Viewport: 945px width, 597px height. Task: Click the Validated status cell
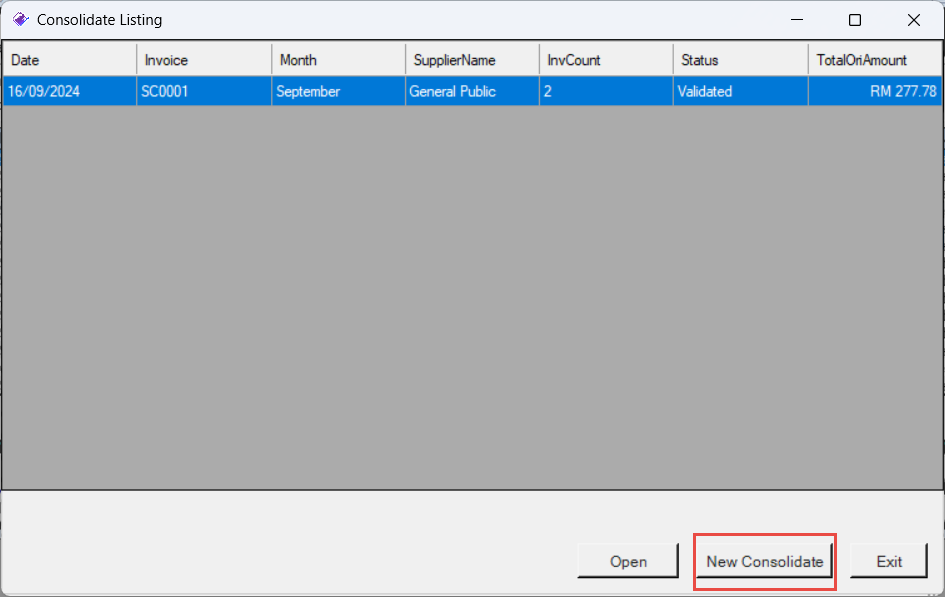click(740, 91)
